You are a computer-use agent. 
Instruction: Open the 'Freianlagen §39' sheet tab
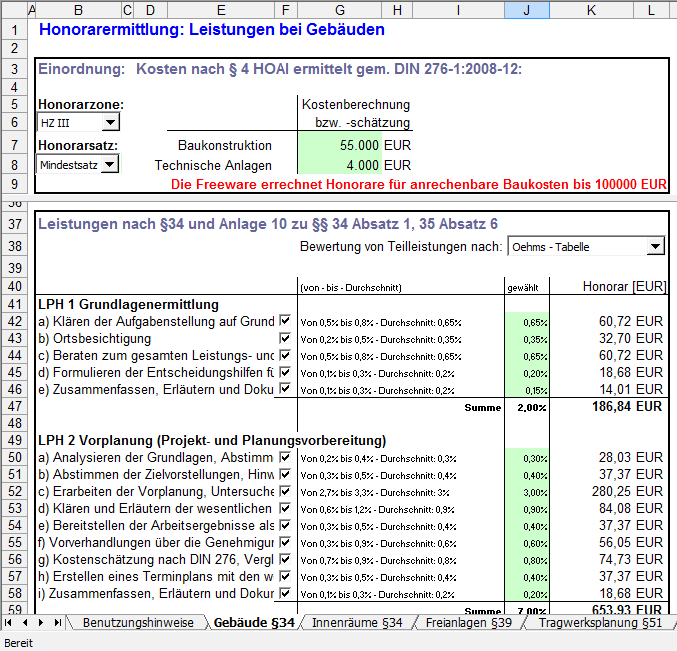468,623
